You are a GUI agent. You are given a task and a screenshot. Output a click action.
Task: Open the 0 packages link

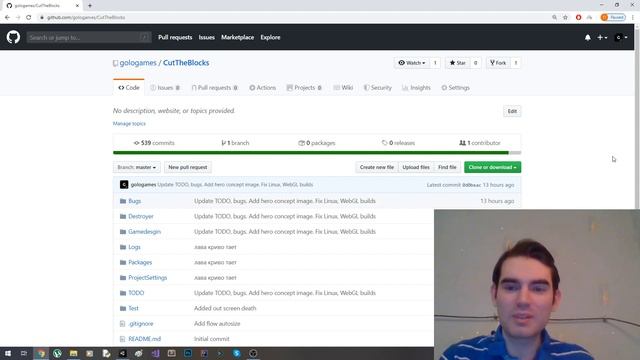tap(317, 143)
